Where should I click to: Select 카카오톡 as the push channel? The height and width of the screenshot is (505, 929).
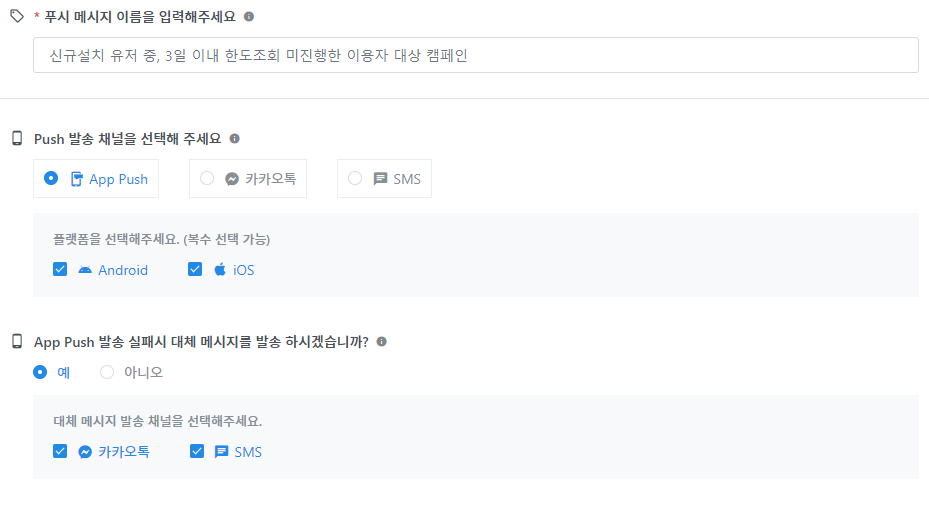click(x=207, y=178)
